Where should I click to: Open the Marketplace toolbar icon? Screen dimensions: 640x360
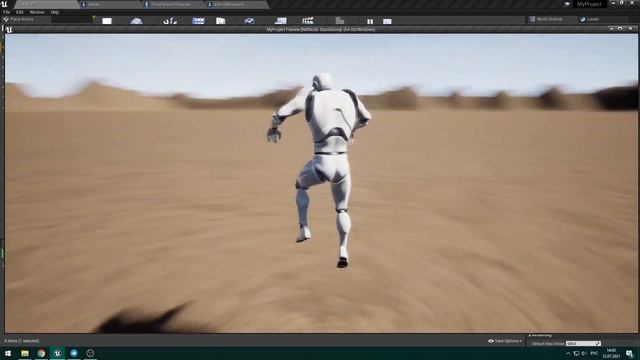(220, 21)
